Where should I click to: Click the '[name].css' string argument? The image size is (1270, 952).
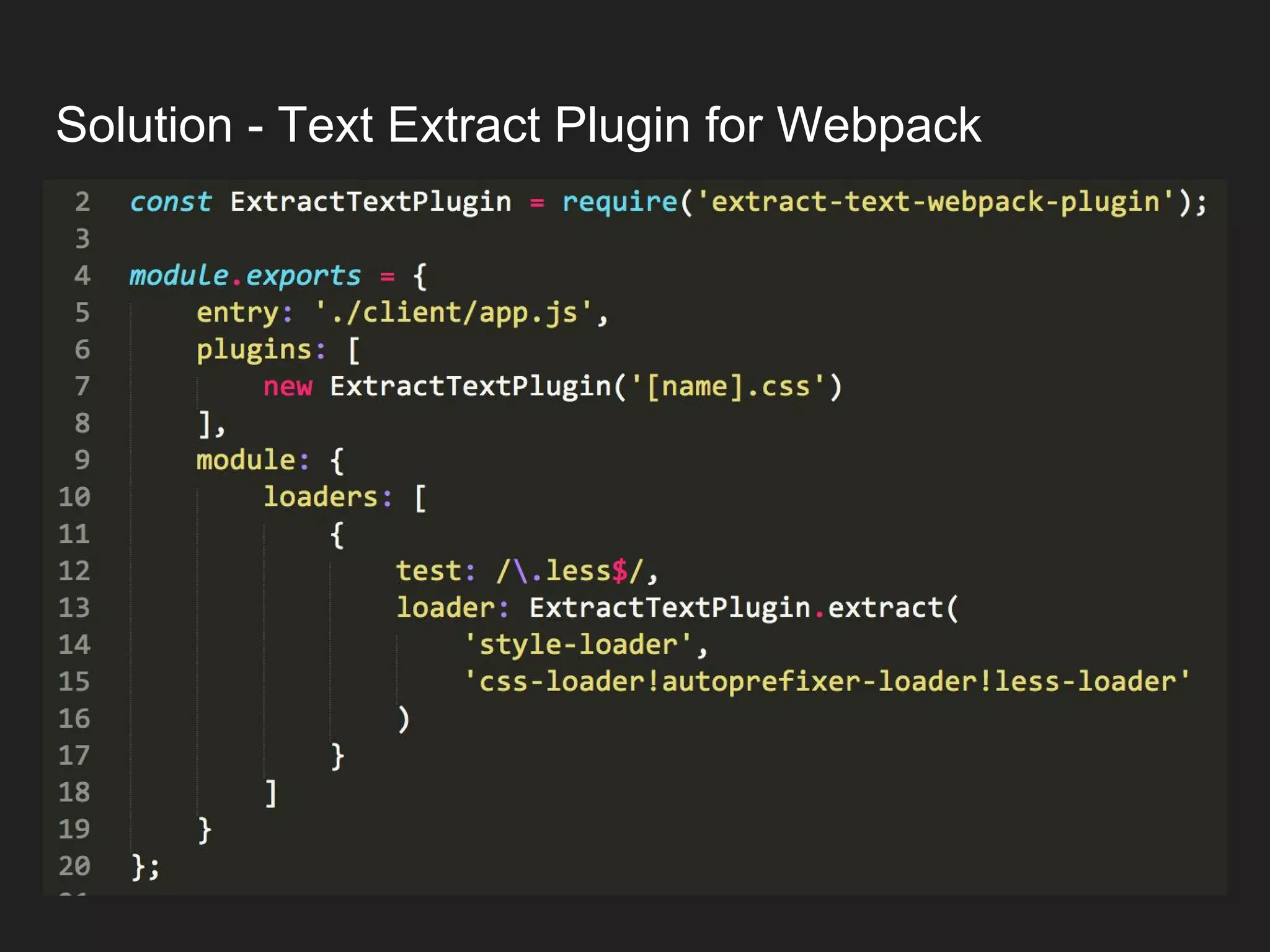728,387
